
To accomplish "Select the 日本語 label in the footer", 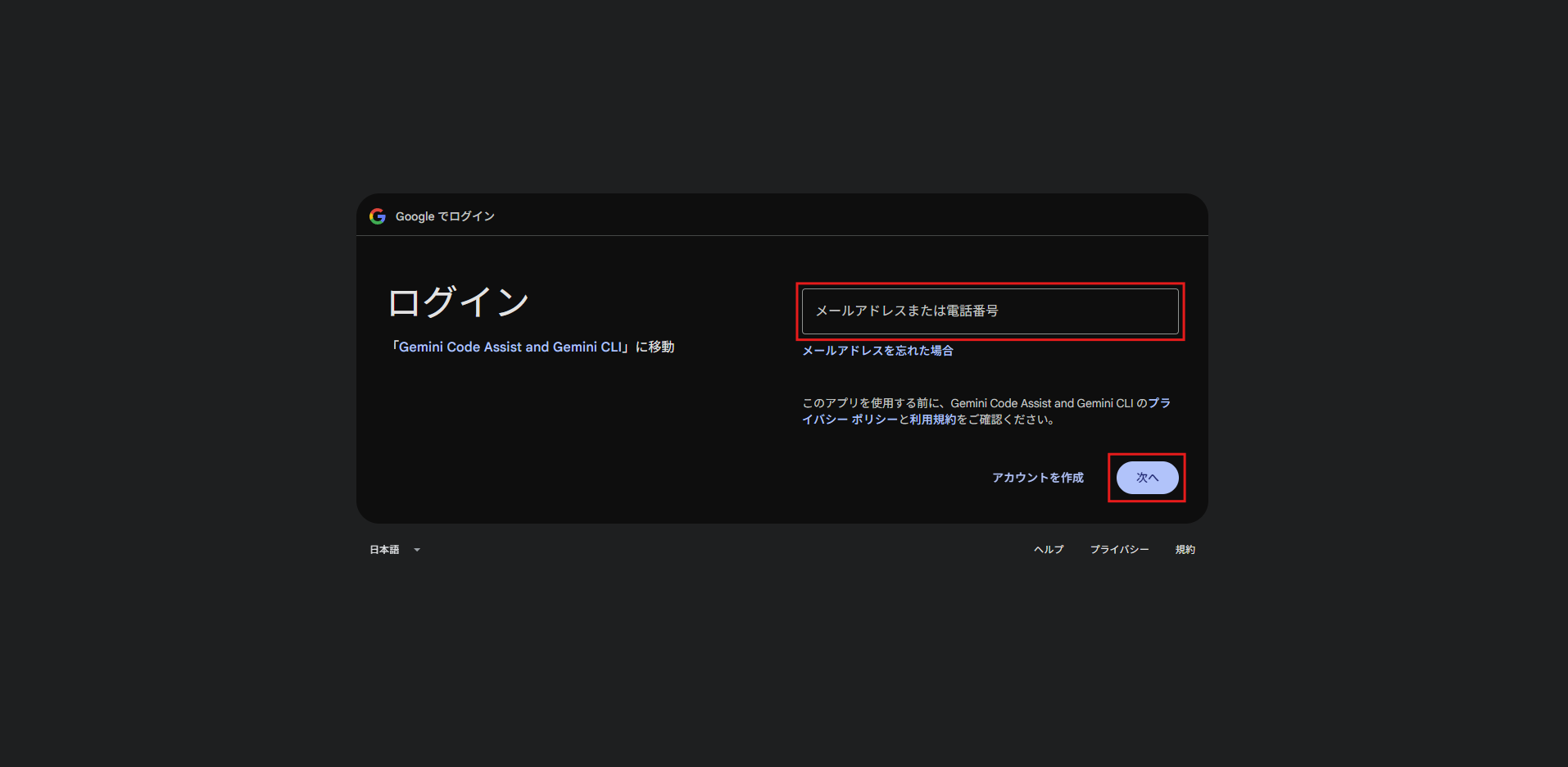I will [384, 550].
